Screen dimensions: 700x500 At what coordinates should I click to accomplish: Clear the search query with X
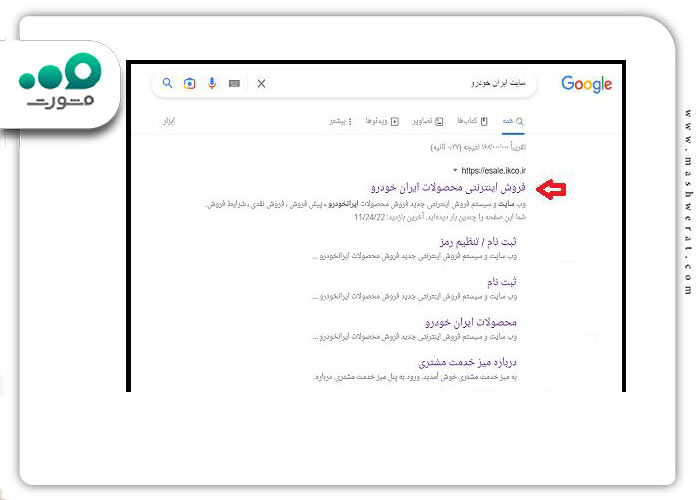click(x=262, y=83)
